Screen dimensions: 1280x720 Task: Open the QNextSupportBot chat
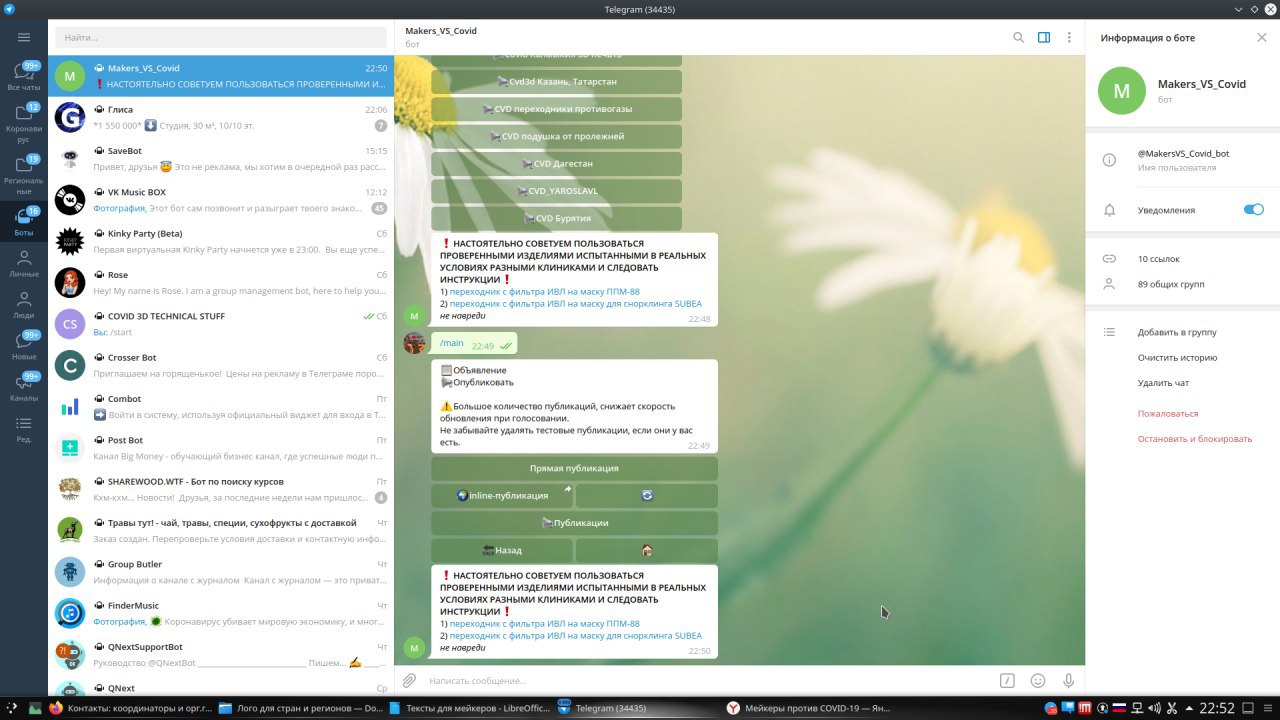point(221,654)
